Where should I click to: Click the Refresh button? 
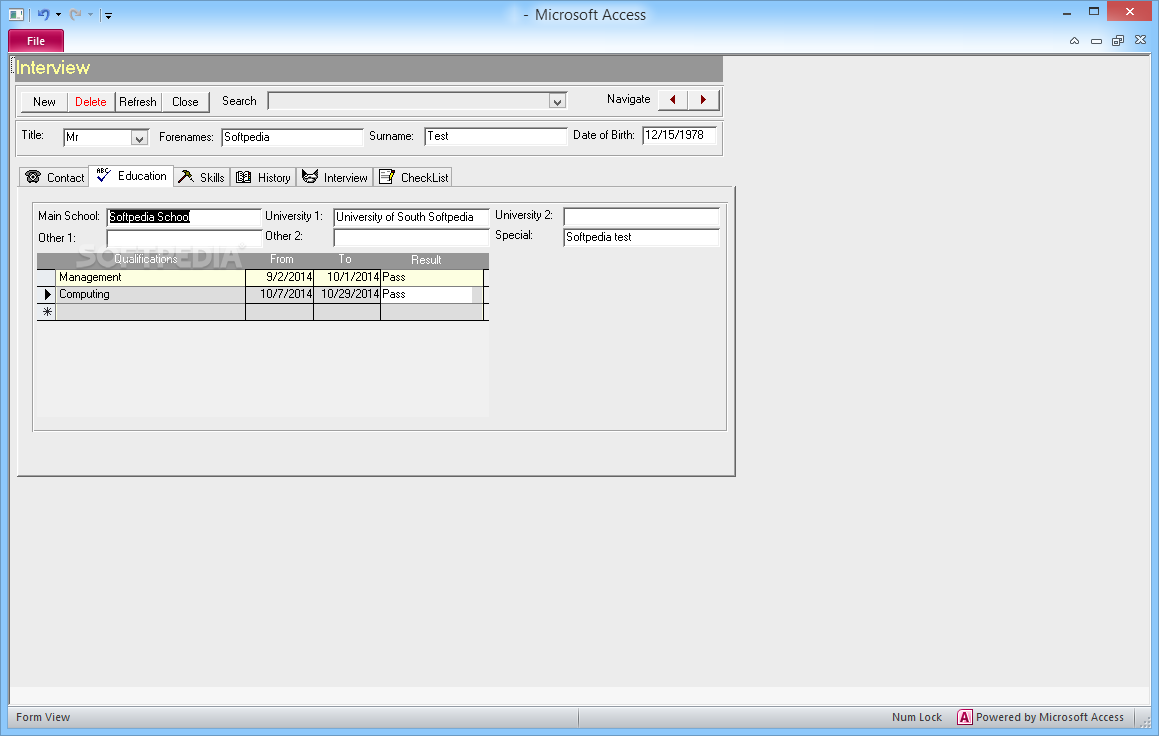137,102
